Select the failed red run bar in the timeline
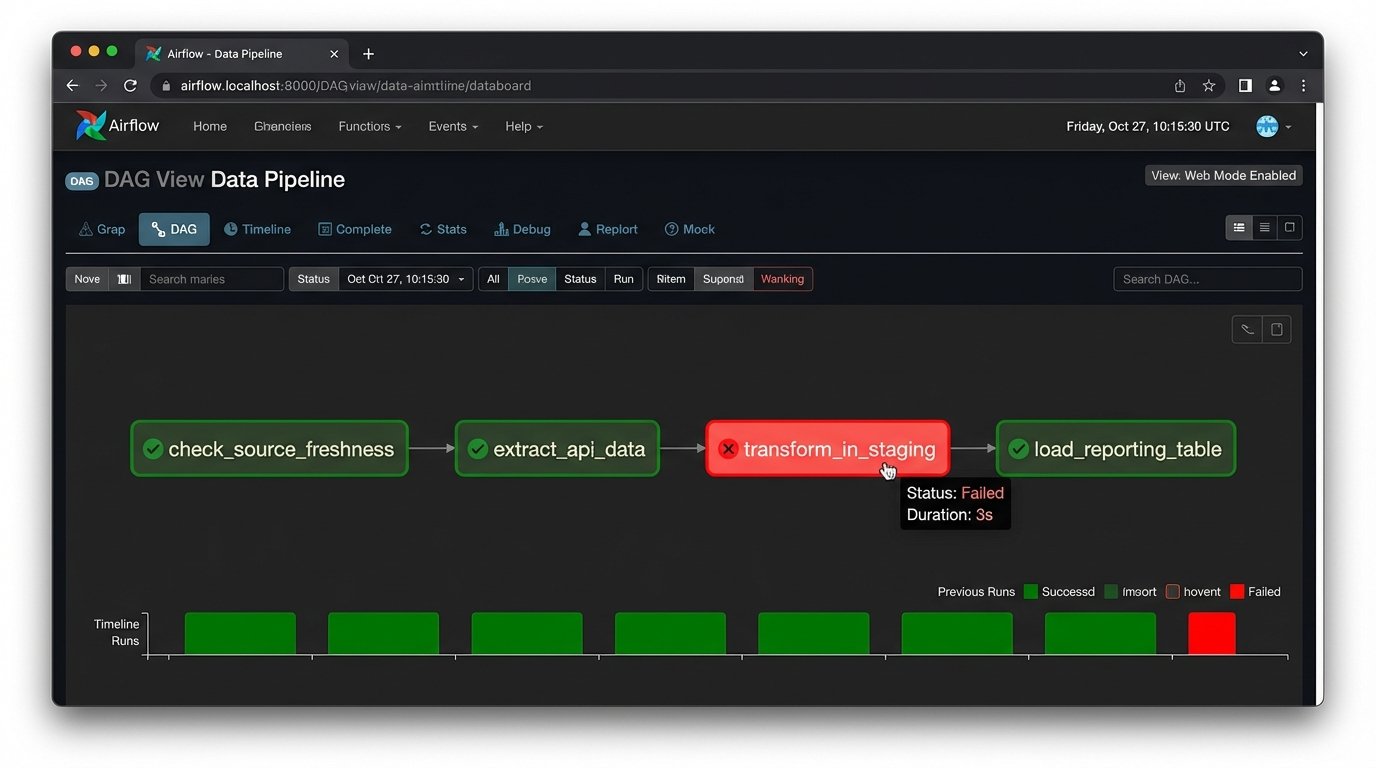The width and height of the screenshot is (1376, 768). pyautogui.click(x=1211, y=631)
